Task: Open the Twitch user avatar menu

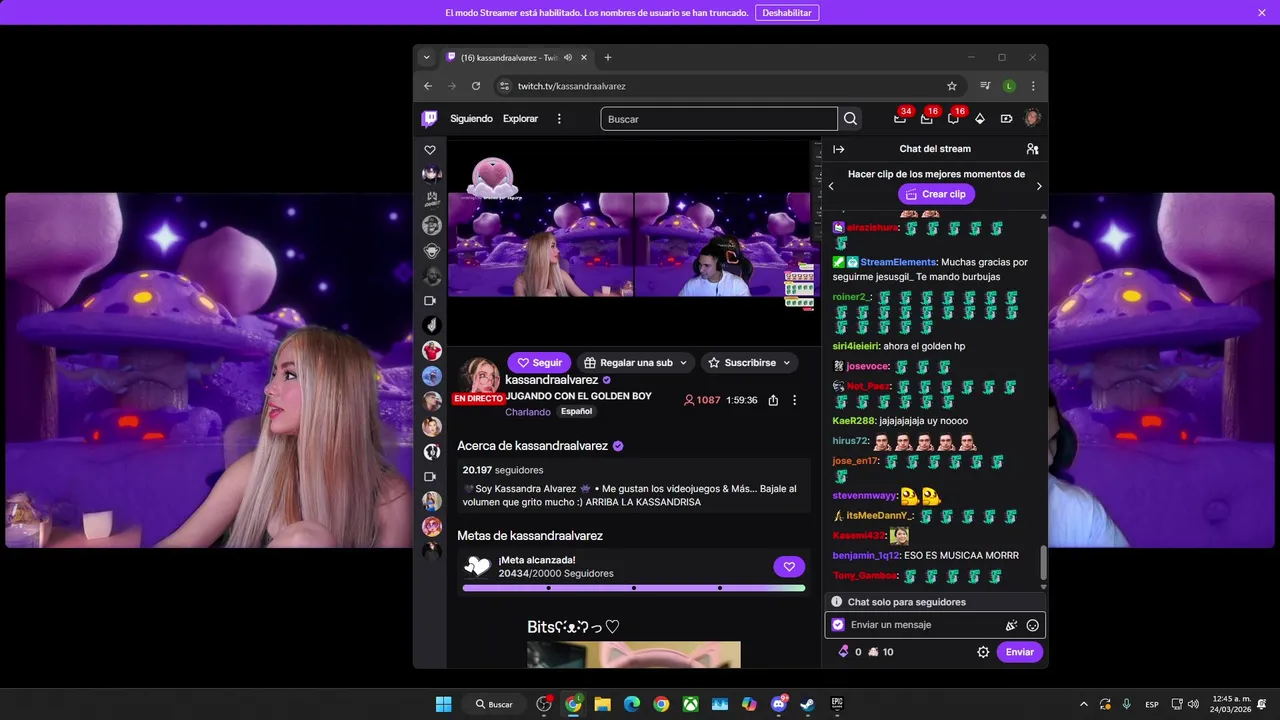Action: tap(1032, 118)
